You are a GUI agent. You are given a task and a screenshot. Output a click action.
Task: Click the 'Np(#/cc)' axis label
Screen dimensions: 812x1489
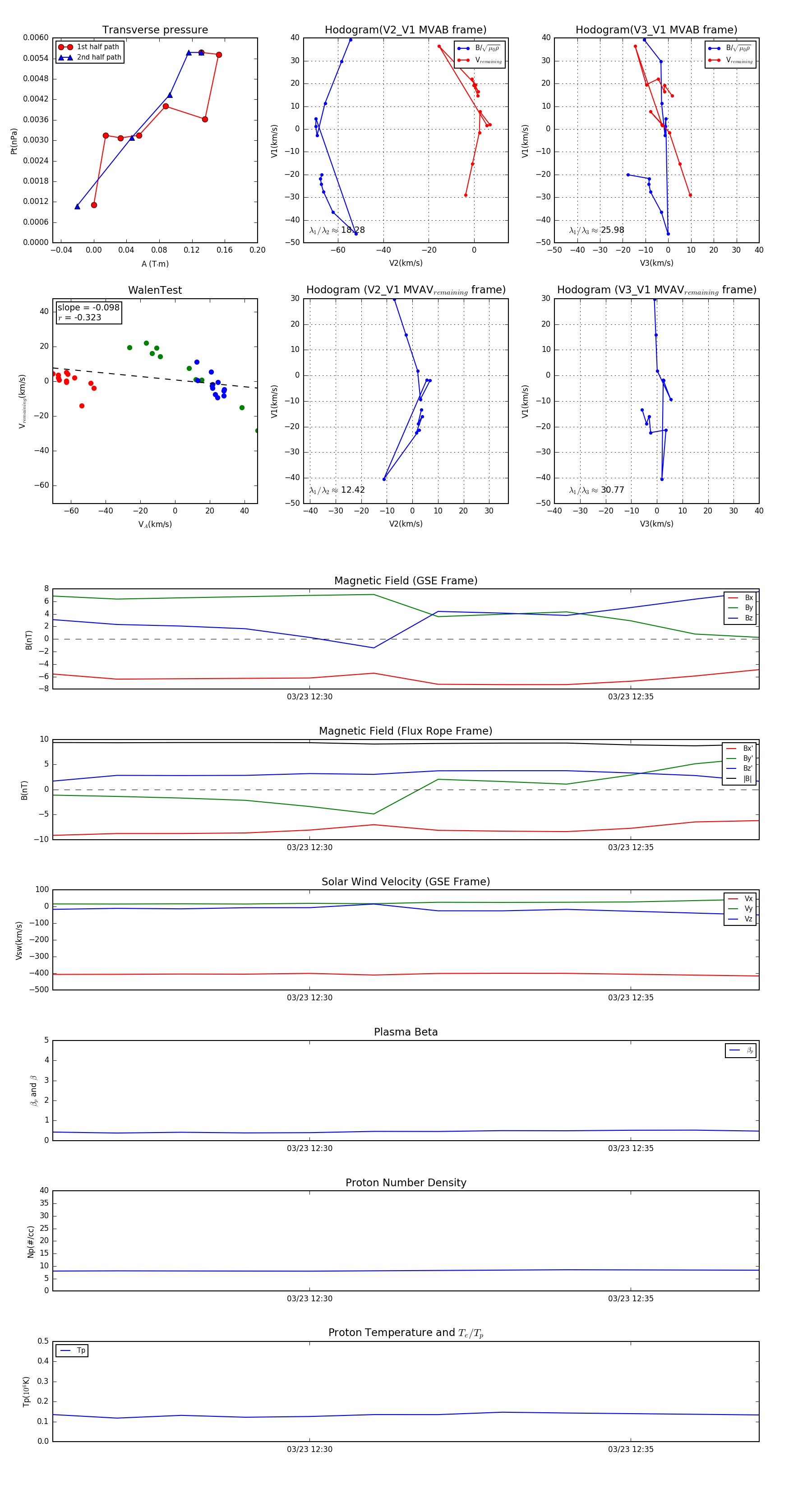31,1242
